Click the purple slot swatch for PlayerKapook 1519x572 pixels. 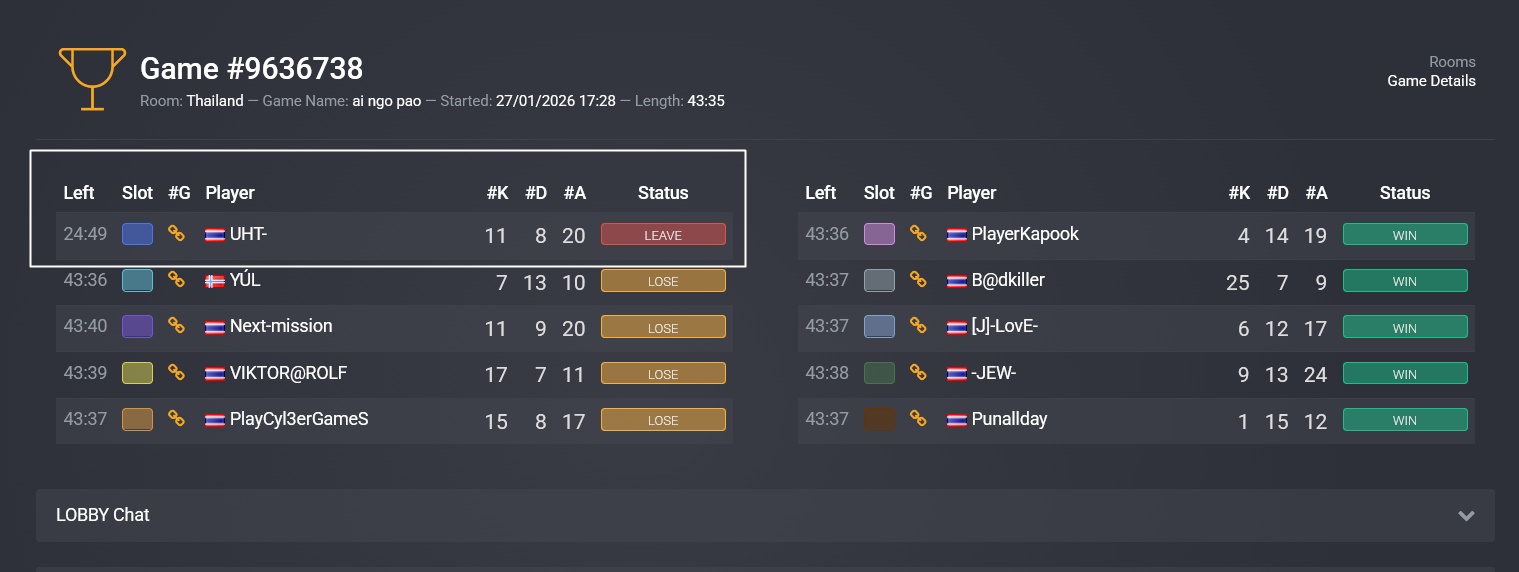pyautogui.click(x=879, y=234)
